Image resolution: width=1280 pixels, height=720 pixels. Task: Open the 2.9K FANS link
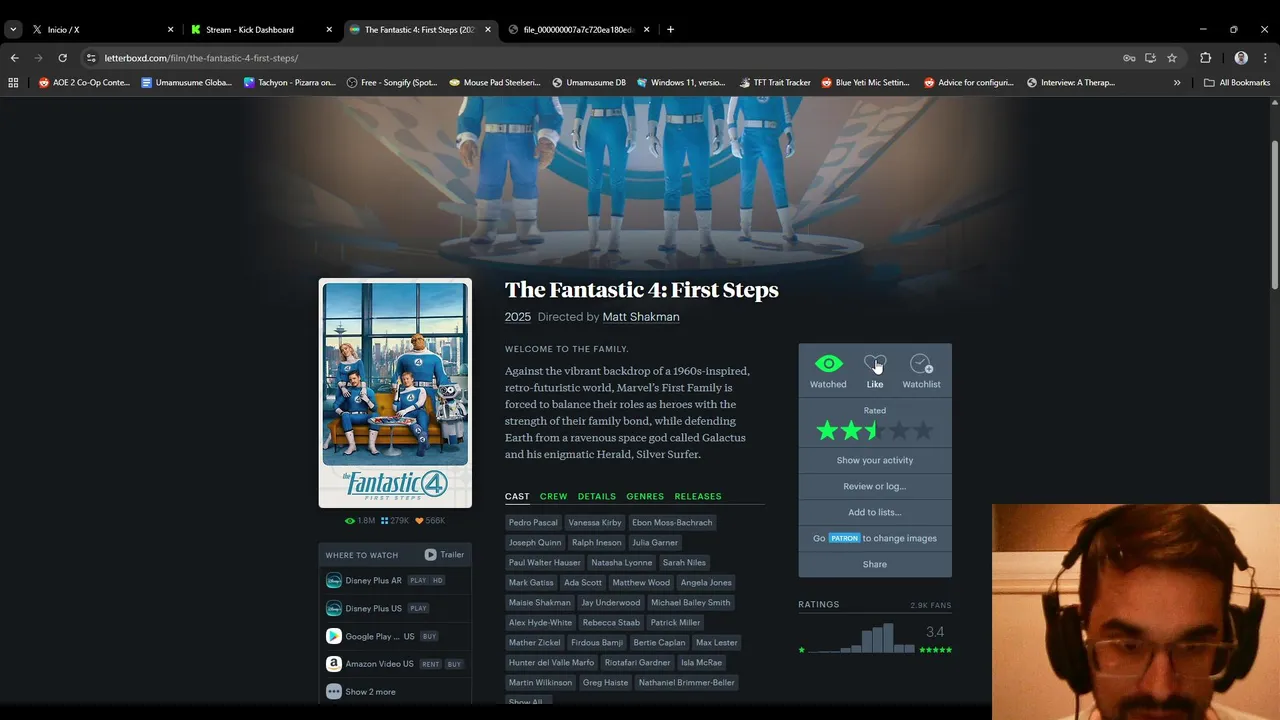930,605
